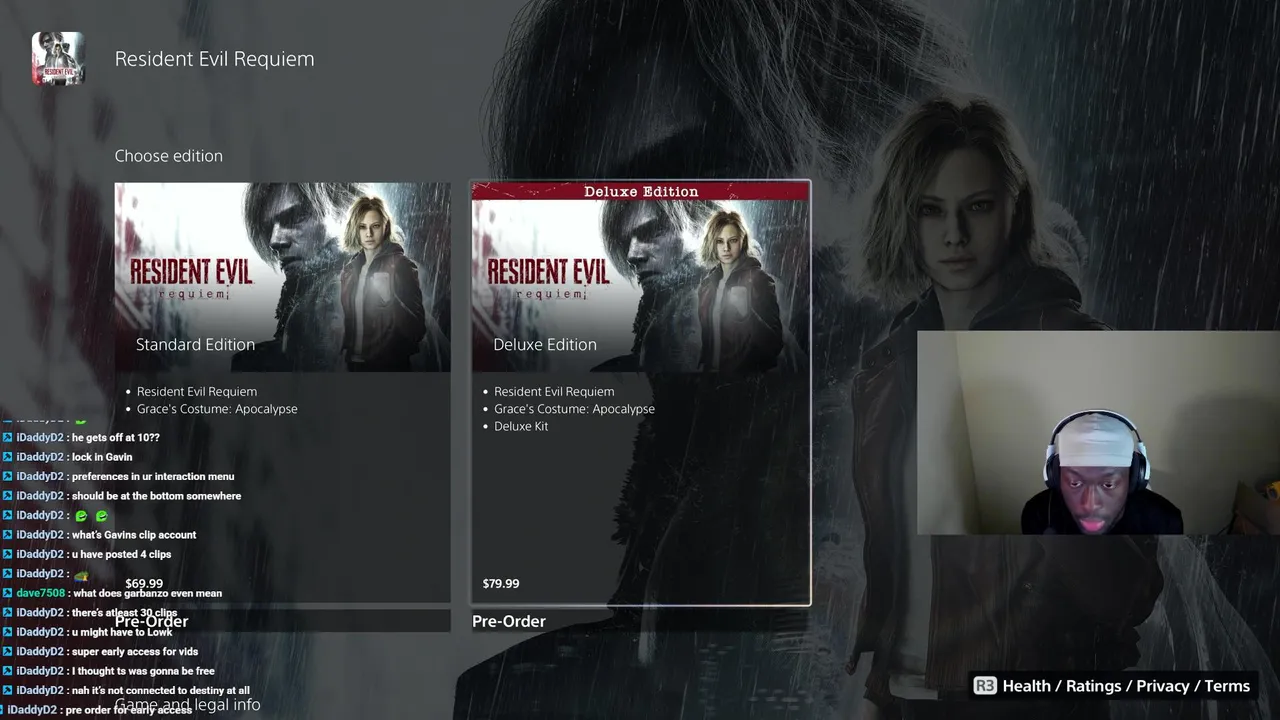Click chat message "what's Gavins clip account"

[x=134, y=535]
